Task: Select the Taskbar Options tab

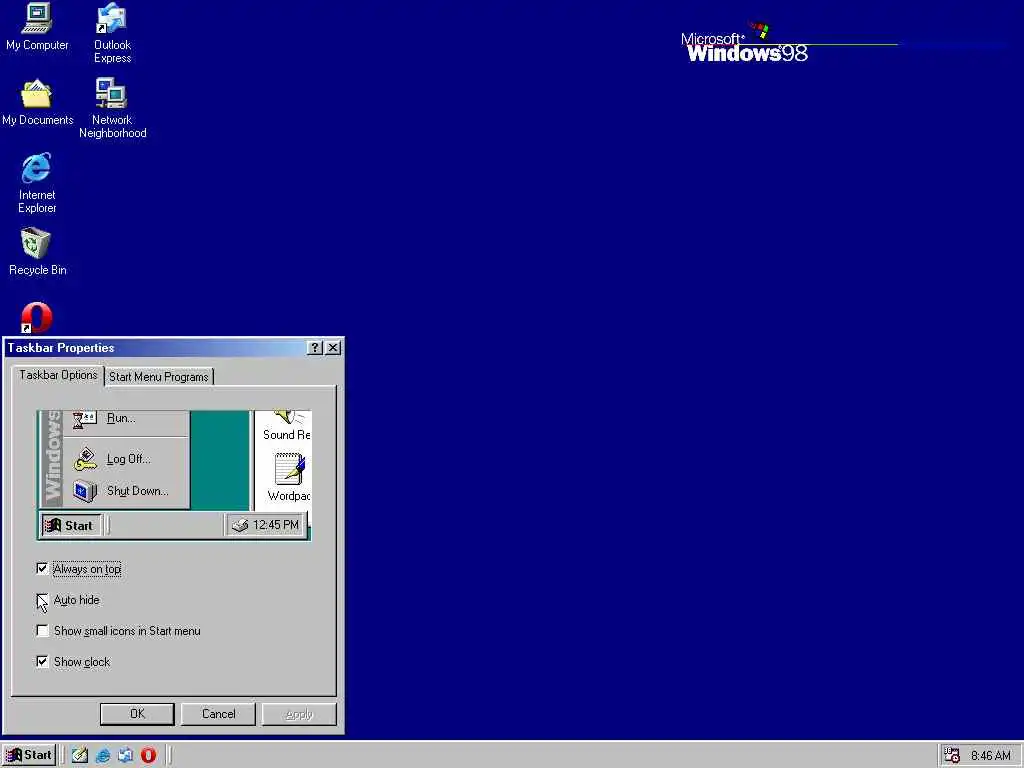Action: click(x=58, y=375)
